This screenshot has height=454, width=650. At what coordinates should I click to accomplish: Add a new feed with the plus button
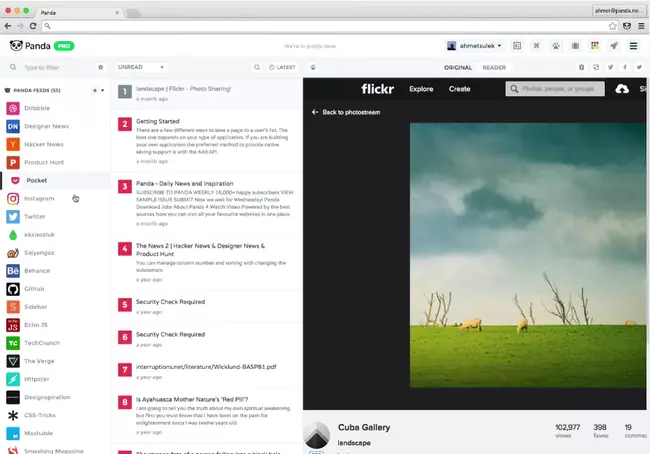click(95, 90)
